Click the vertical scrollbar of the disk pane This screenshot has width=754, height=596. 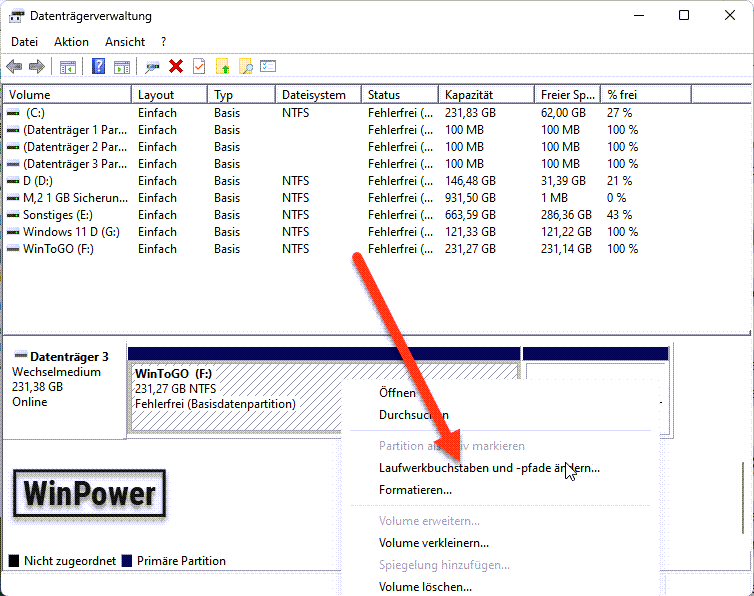(744, 497)
